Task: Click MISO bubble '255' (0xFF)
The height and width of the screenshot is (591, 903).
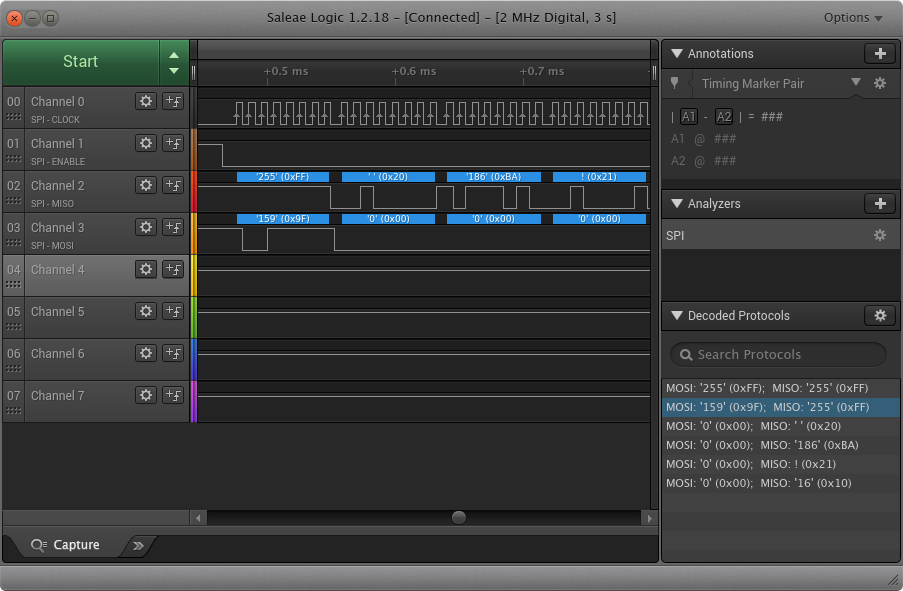Action: [x=283, y=177]
